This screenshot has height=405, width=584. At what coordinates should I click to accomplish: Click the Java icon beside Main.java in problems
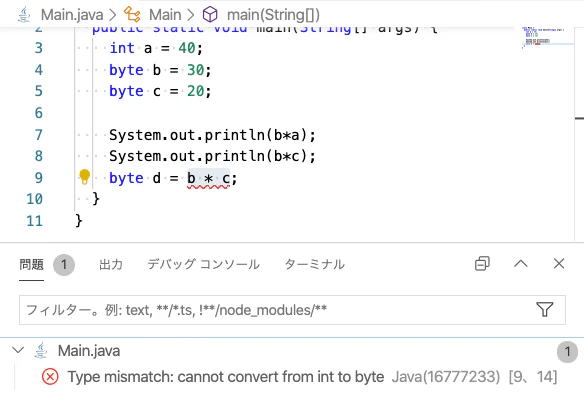tap(41, 351)
